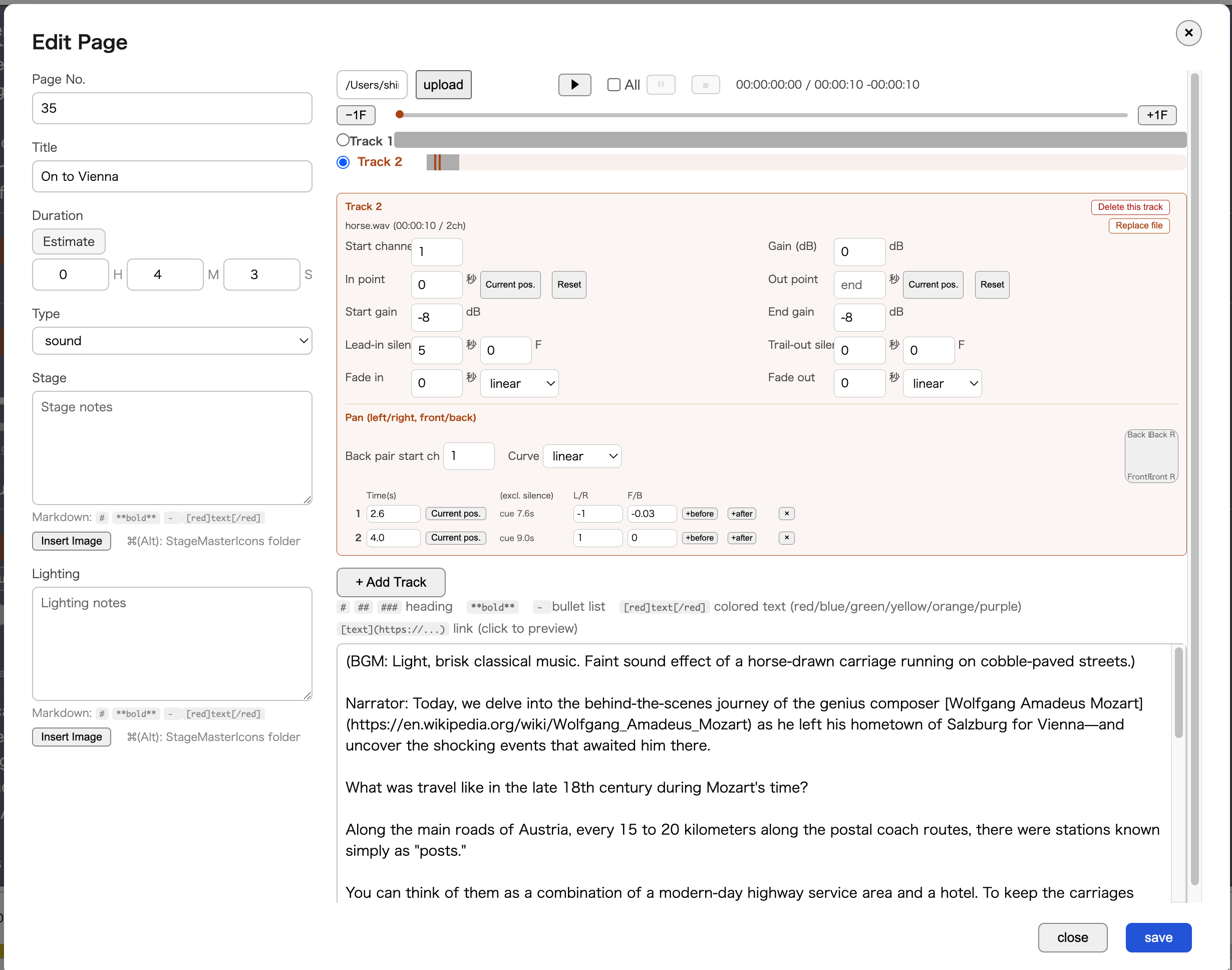Click the Duration hours field
Viewport: 1232px width, 970px height.
coord(71,275)
